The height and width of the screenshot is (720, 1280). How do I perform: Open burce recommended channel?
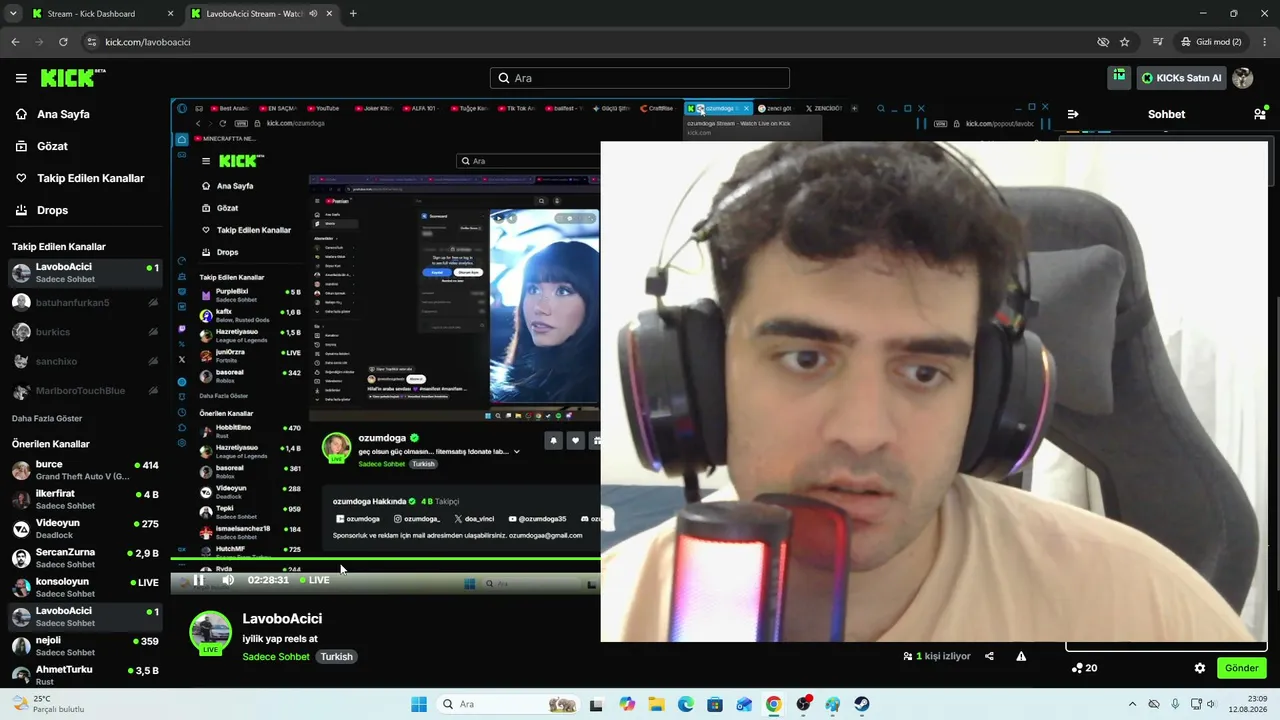(x=85, y=470)
